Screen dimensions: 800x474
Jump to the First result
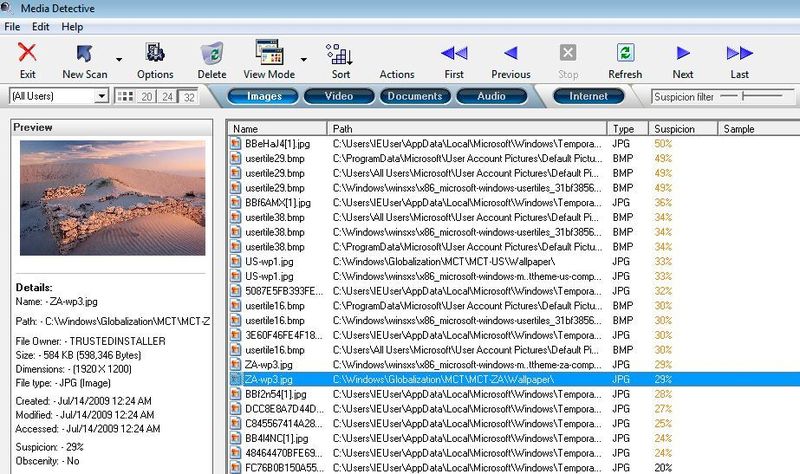pyautogui.click(x=454, y=59)
